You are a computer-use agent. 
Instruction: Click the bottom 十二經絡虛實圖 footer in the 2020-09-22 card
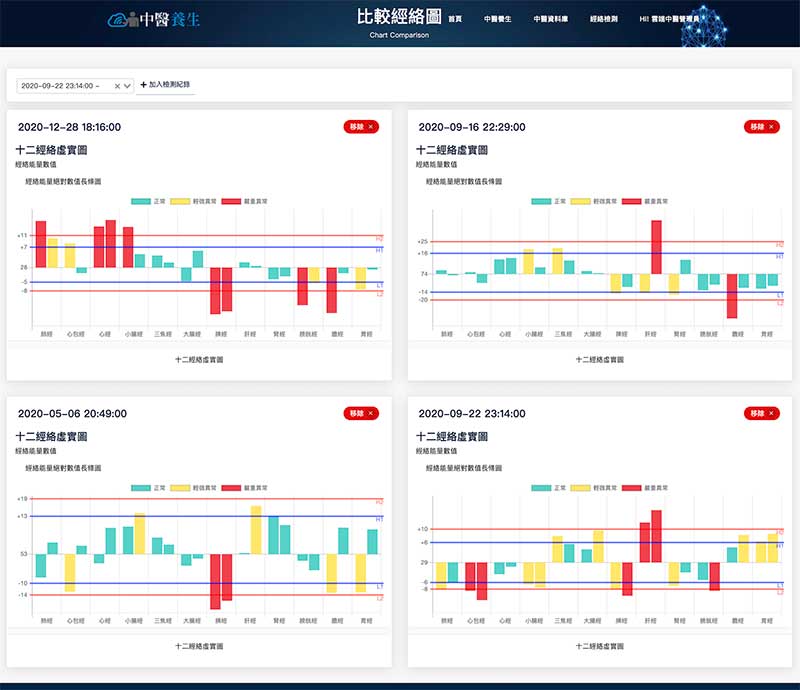(x=599, y=646)
